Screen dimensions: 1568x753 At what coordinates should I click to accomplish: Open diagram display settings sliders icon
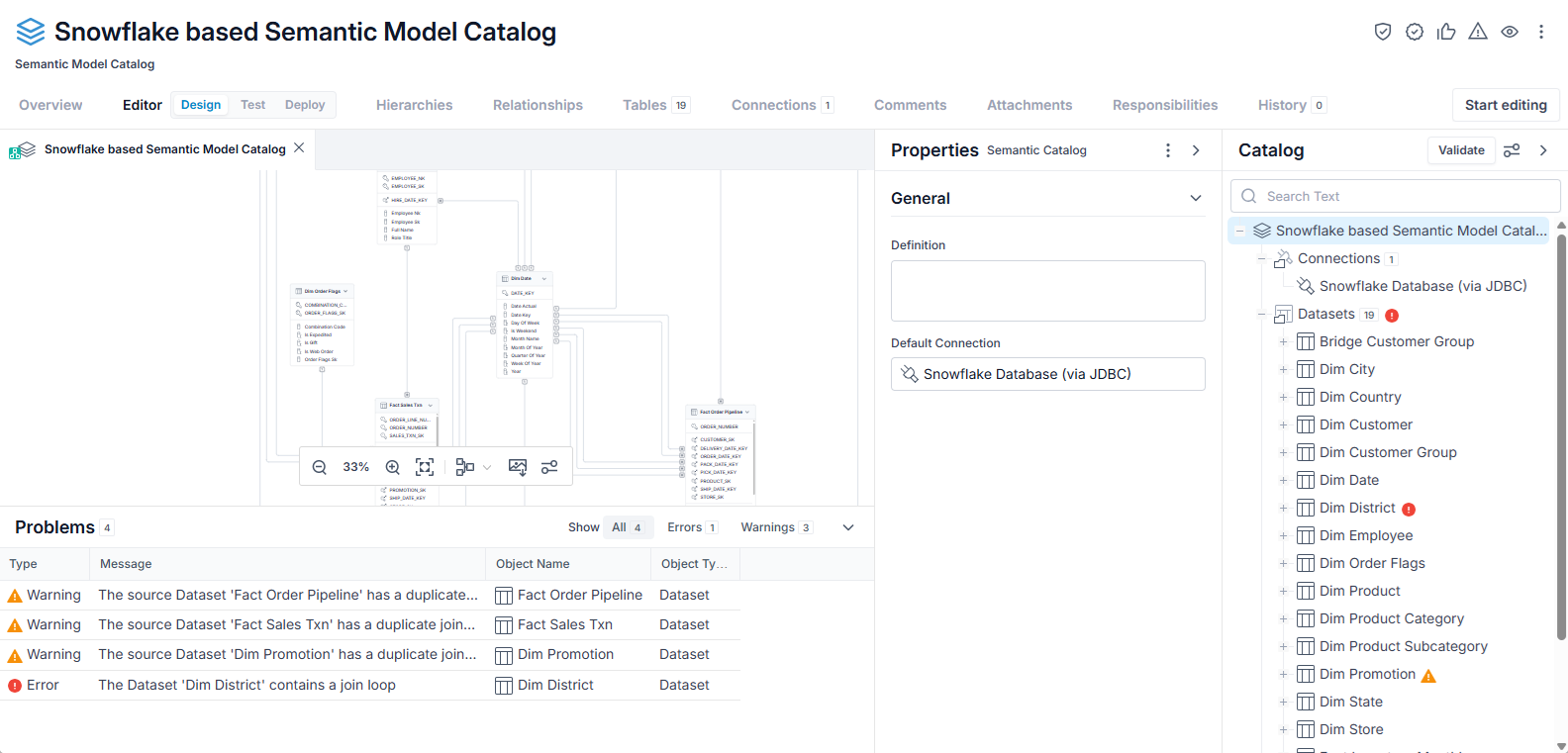click(x=549, y=467)
